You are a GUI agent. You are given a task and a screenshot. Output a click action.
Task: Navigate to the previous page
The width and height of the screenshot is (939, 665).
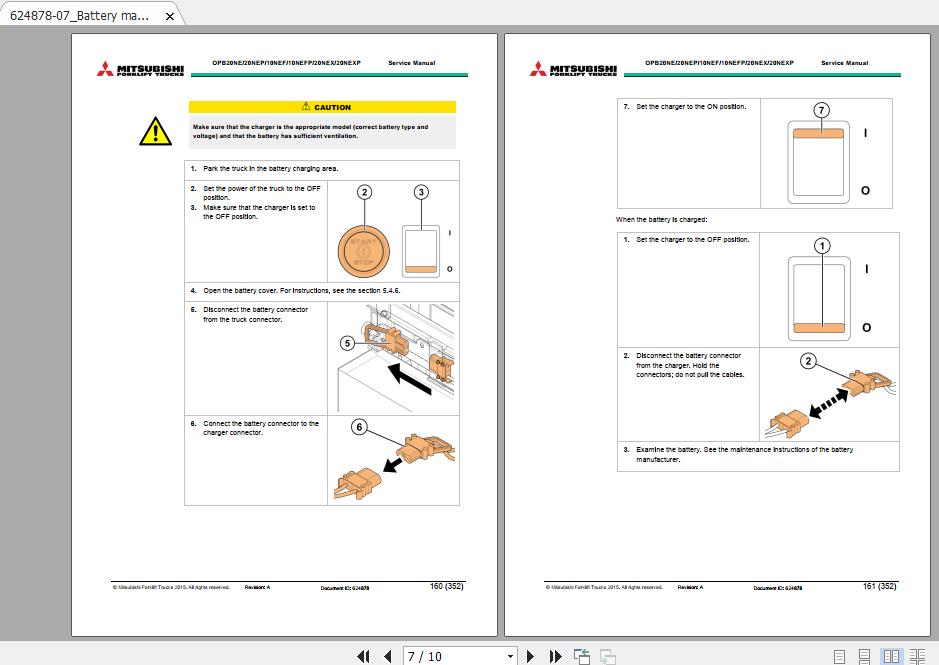(x=387, y=656)
